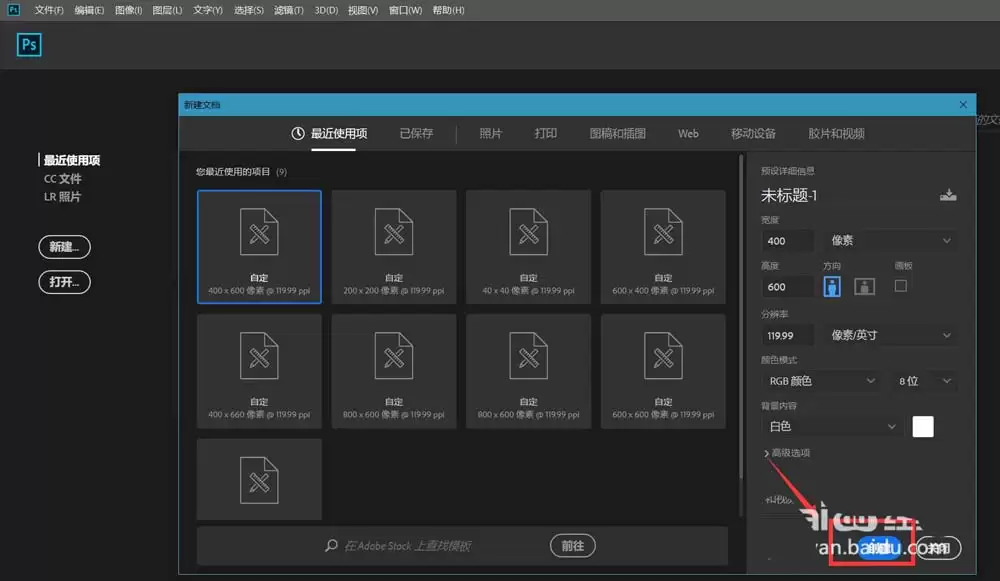This screenshot has width=1000, height=581.
Task: Click the small Ps logo in title bar
Action: tap(13, 10)
